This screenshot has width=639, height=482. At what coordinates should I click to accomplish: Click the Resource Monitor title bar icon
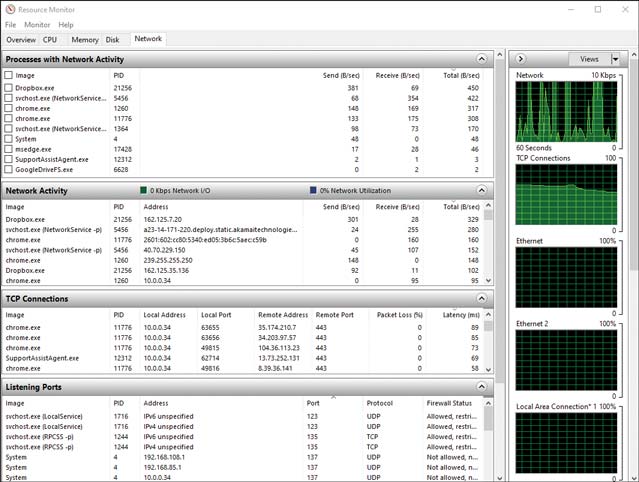click(10, 9)
